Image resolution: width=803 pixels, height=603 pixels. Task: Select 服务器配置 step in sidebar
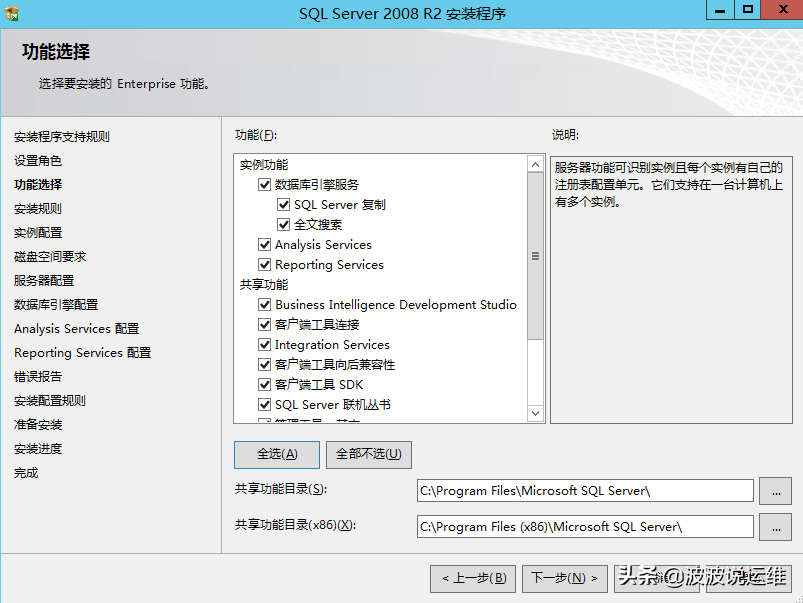[44, 281]
